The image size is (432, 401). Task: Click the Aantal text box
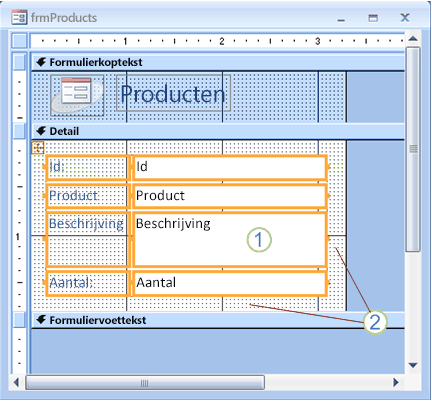pyautogui.click(x=230, y=283)
